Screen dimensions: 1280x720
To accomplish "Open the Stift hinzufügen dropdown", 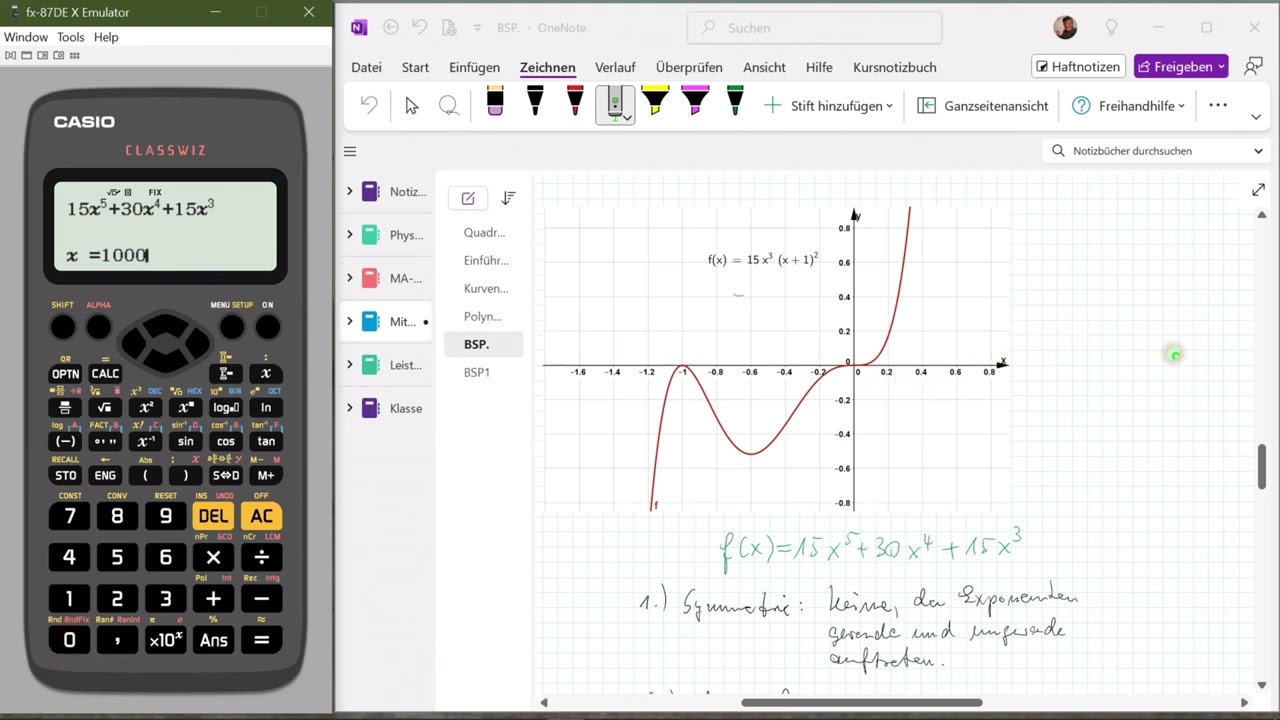I will tap(828, 105).
